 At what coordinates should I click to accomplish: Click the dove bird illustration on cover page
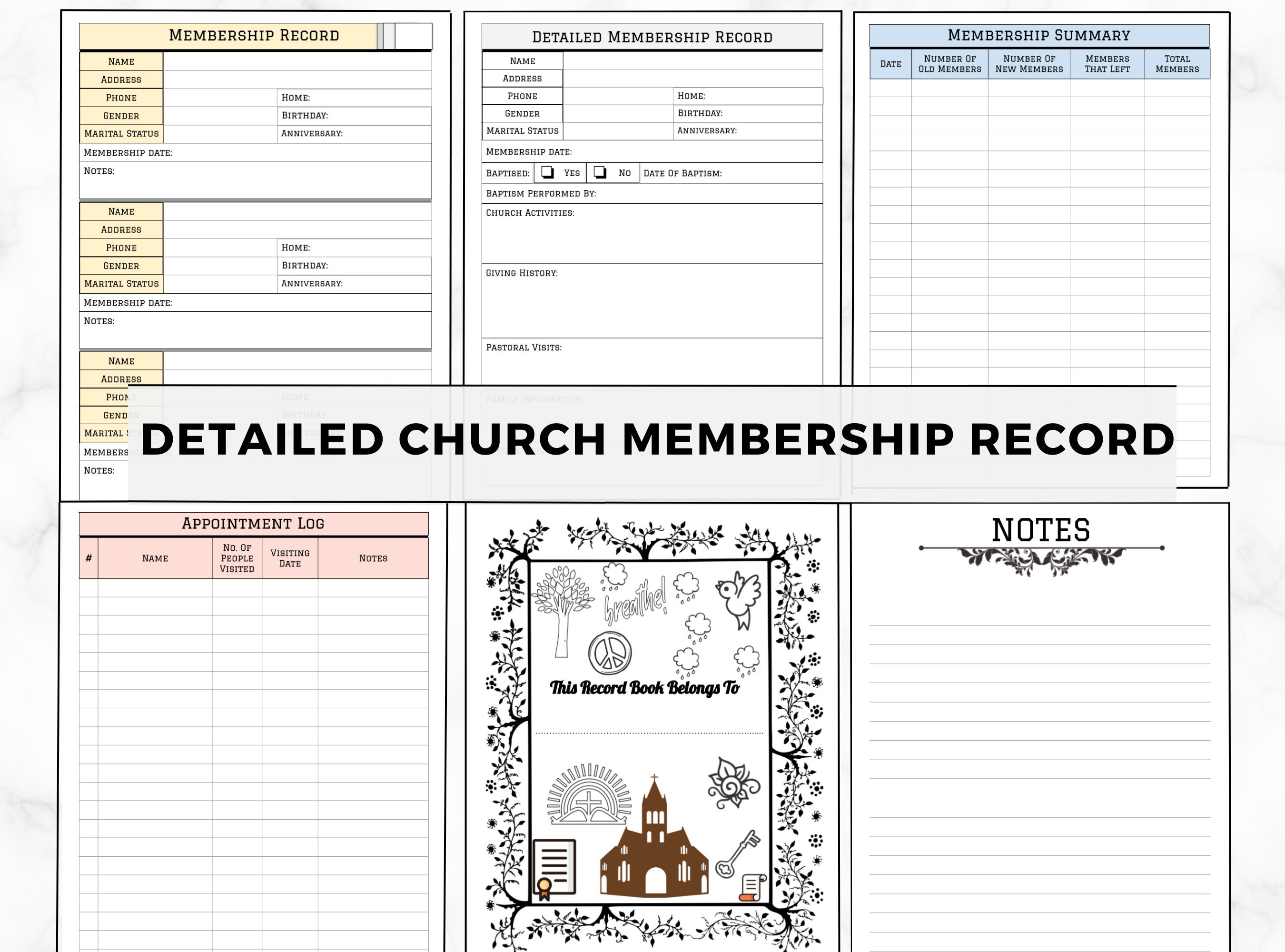pyautogui.click(x=739, y=600)
